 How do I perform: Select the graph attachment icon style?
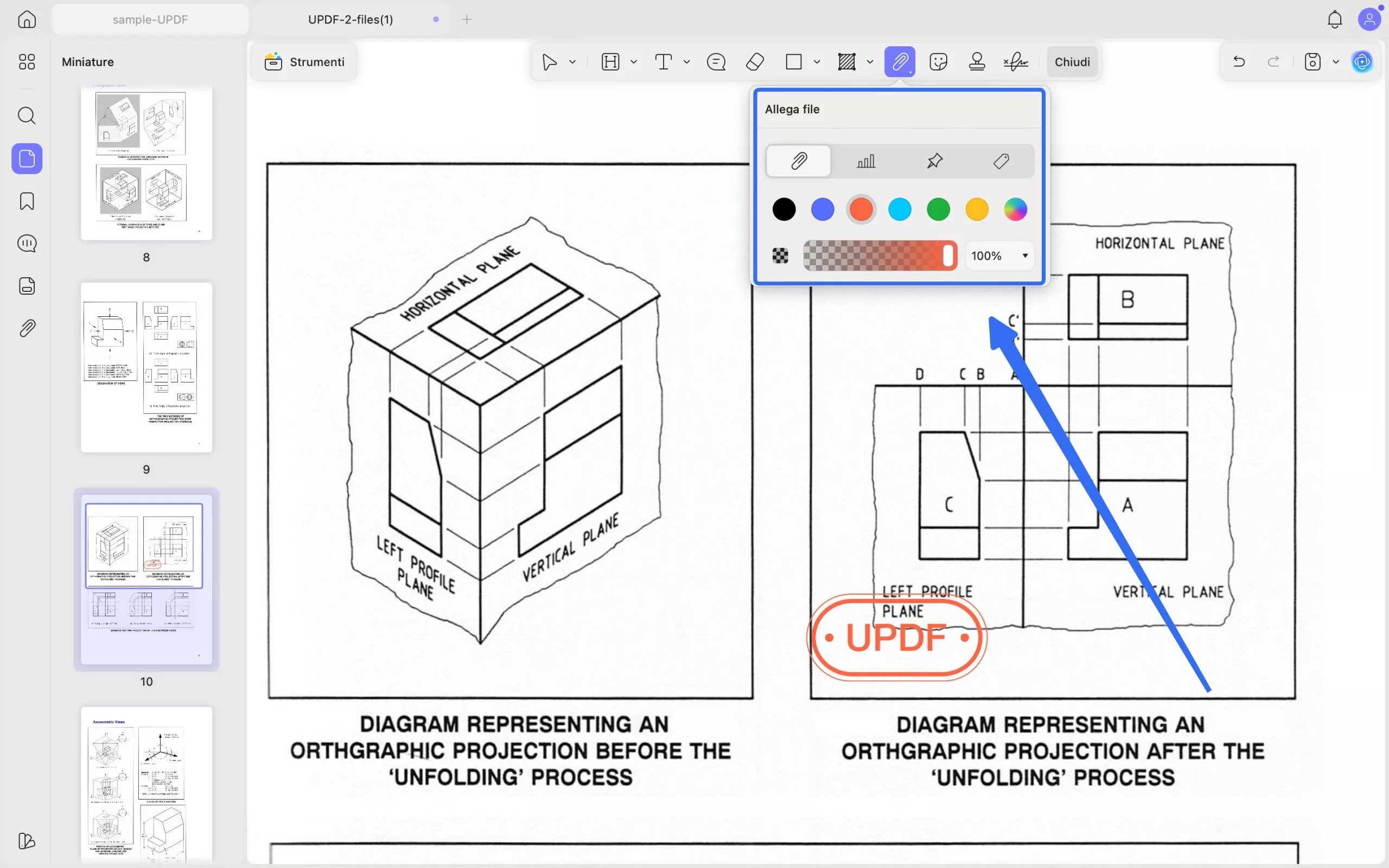[865, 161]
